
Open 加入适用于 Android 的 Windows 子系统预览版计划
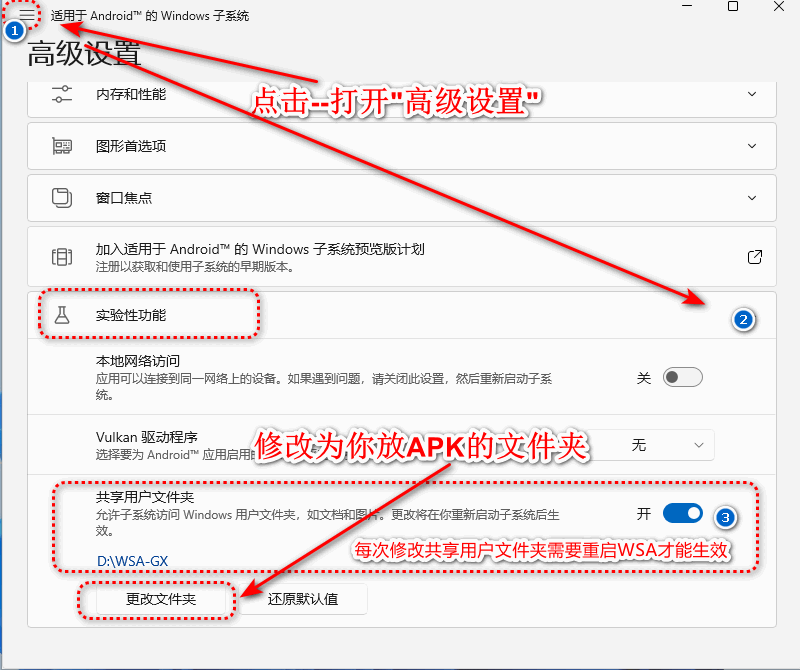pyautogui.click(x=402, y=257)
